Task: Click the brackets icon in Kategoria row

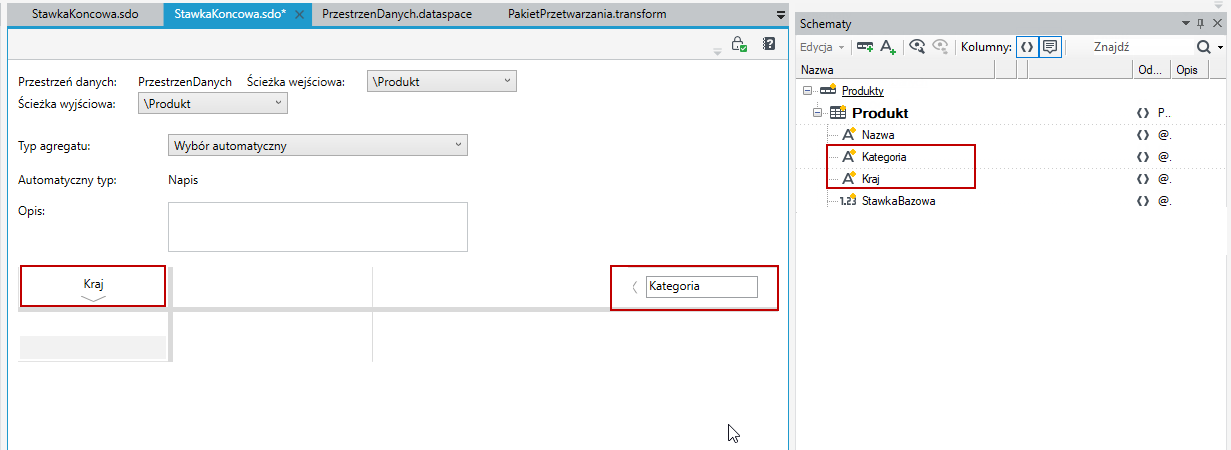Action: pyautogui.click(x=1143, y=157)
